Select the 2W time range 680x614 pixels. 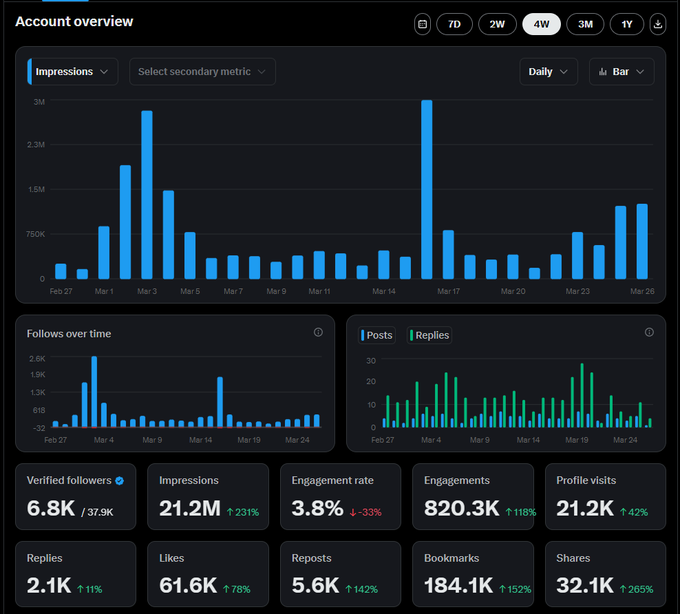click(x=497, y=24)
